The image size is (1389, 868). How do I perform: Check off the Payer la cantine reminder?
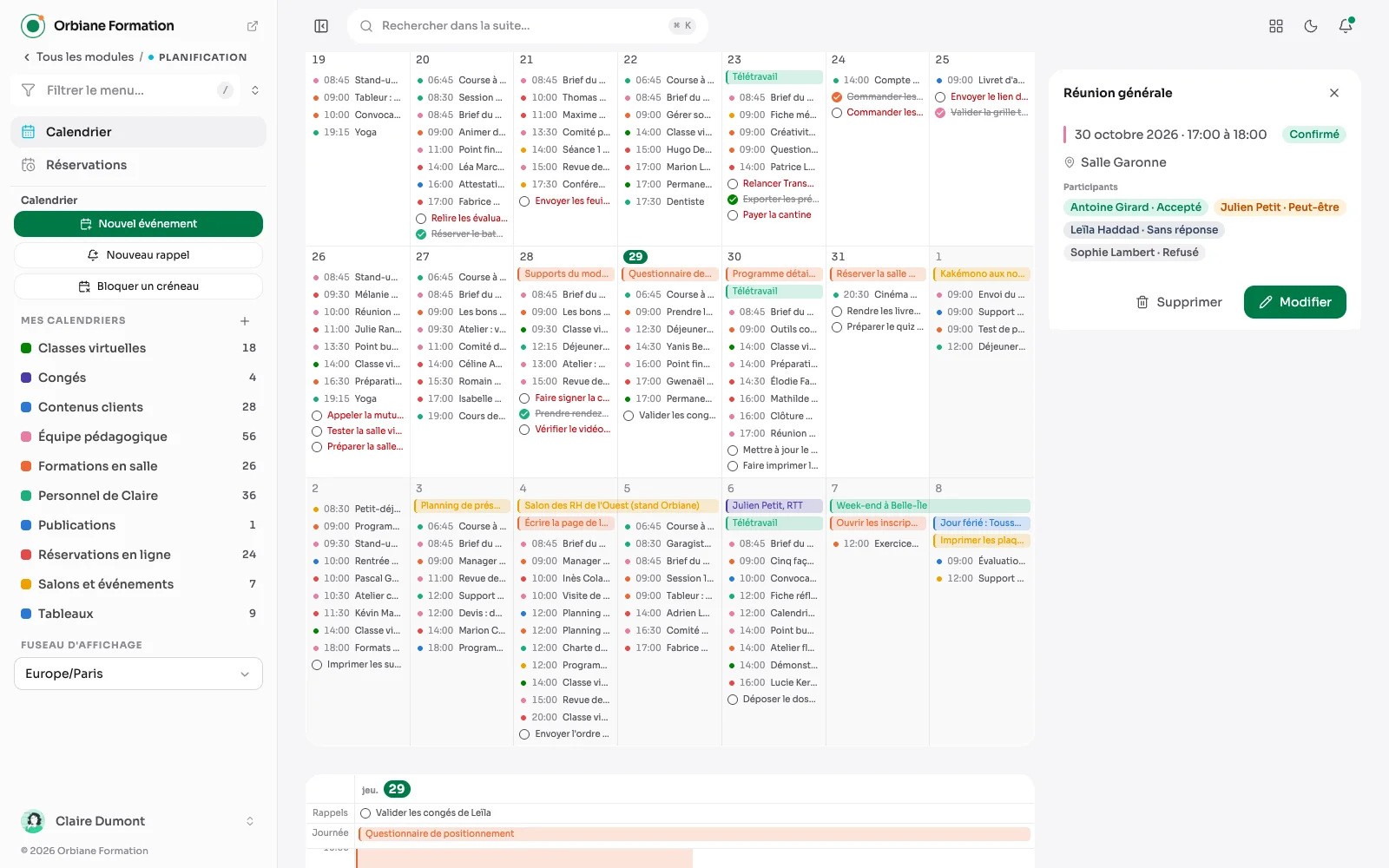(x=733, y=215)
